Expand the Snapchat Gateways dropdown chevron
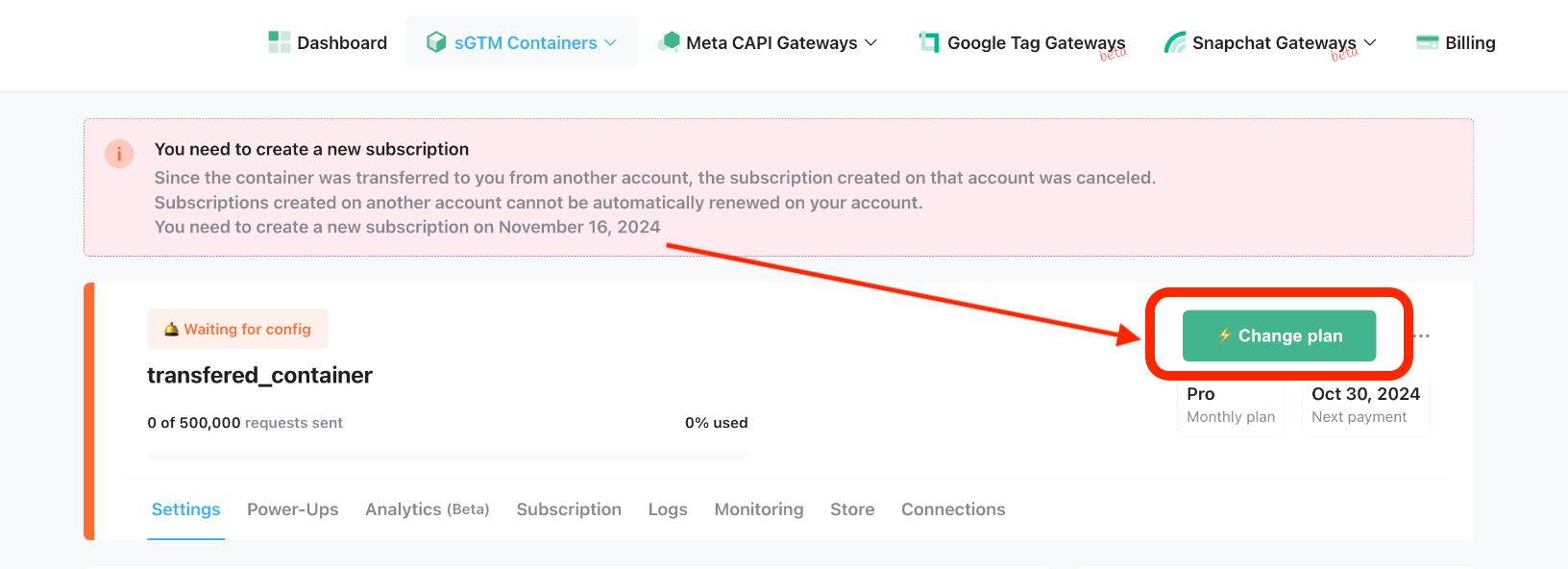The width and height of the screenshot is (1568, 569). point(1370,43)
